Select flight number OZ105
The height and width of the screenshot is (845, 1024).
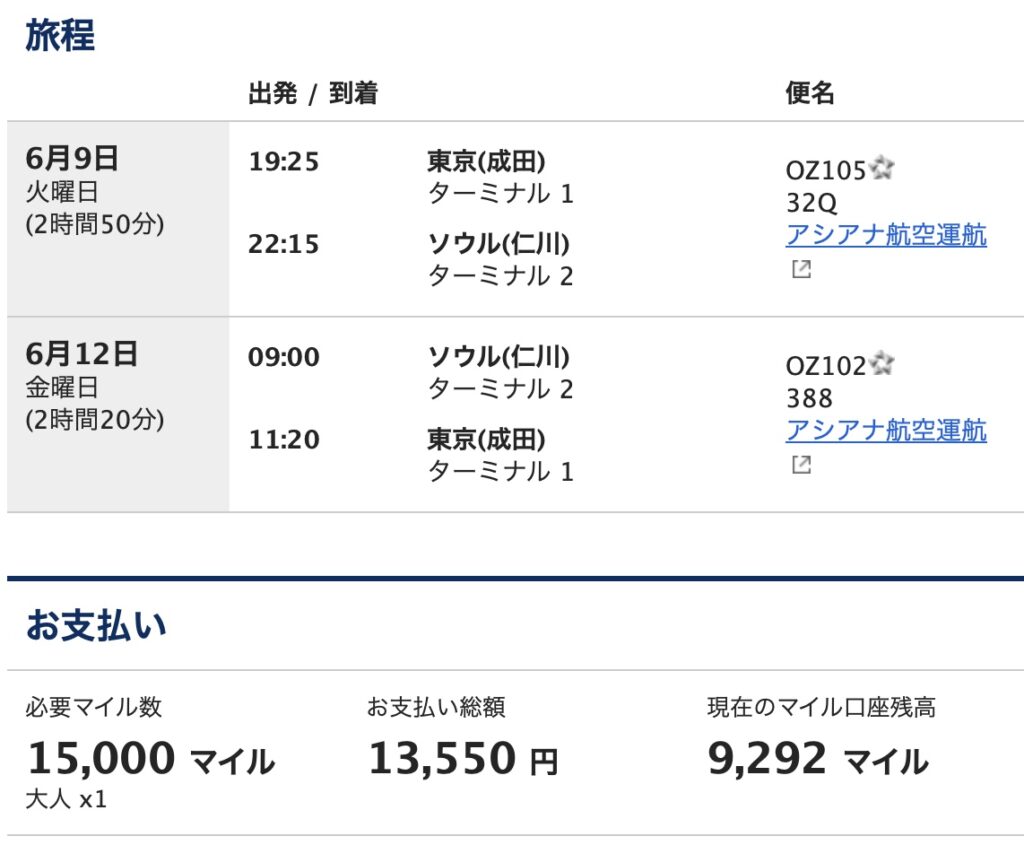825,171
